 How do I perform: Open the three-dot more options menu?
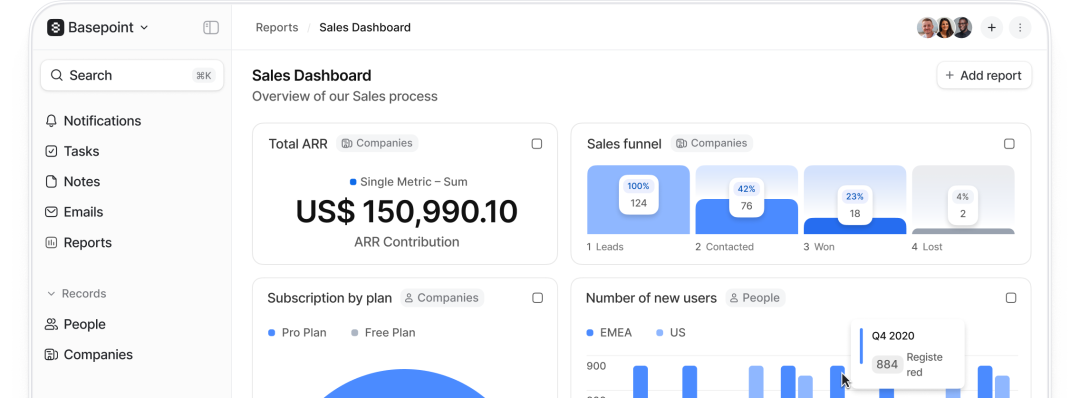coord(1020,28)
